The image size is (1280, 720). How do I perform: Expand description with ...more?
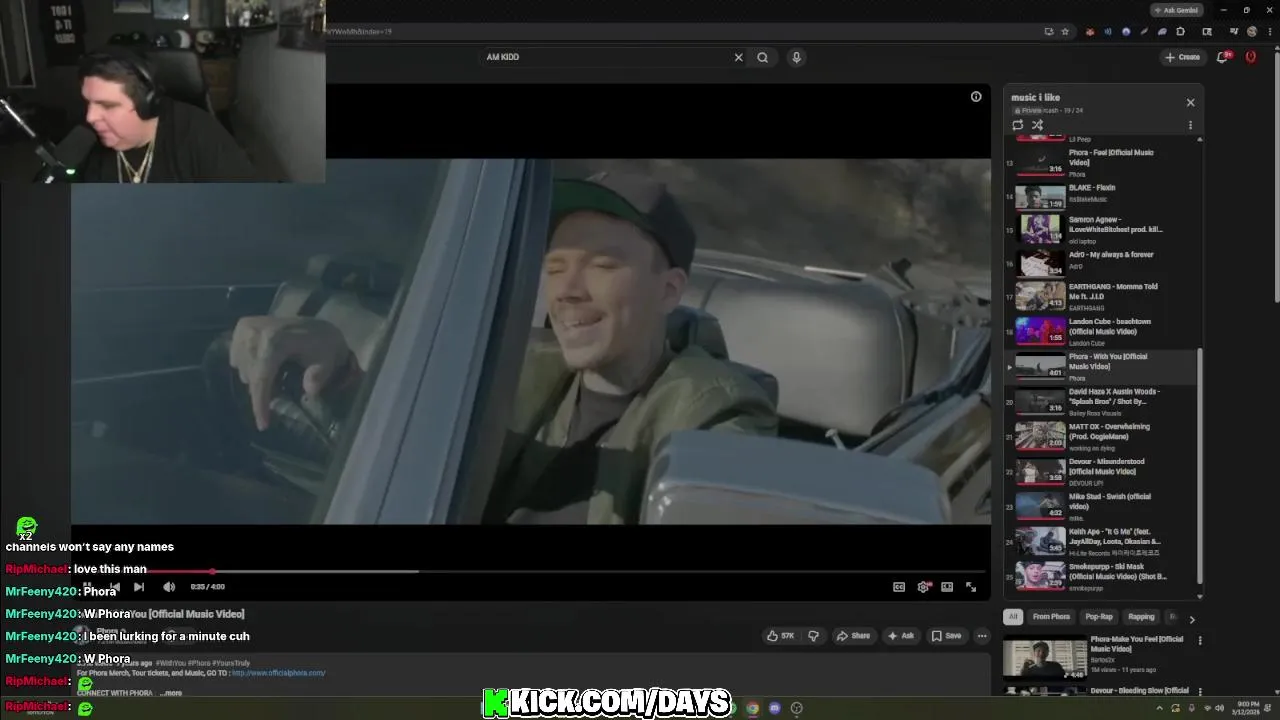coord(171,693)
